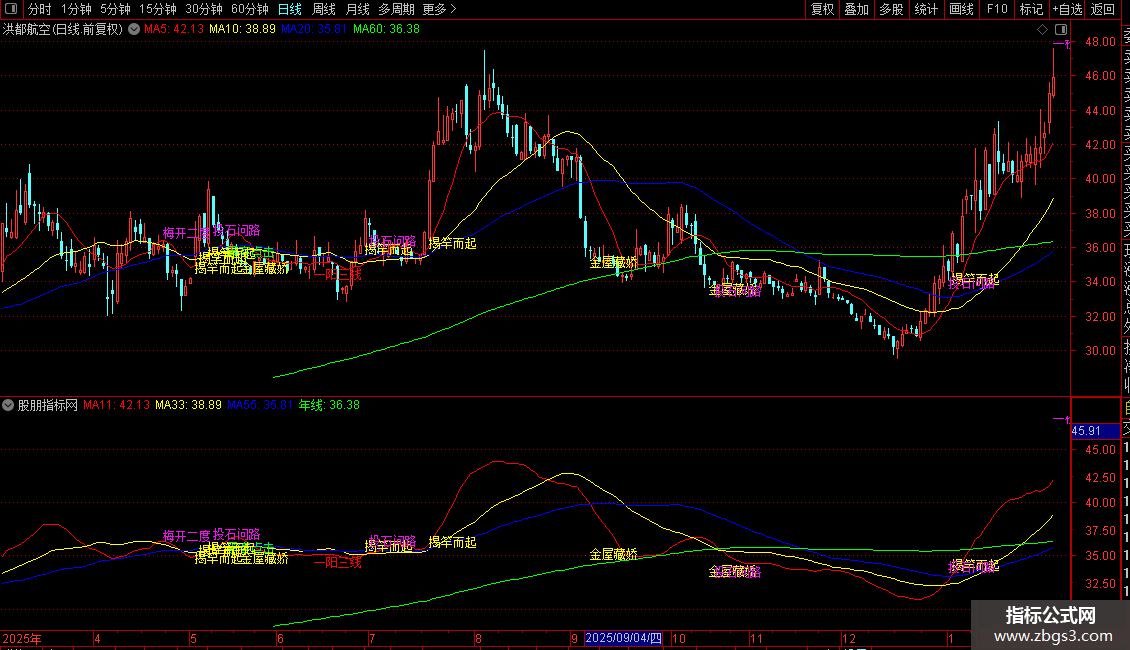Open F10 company information
This screenshot has height=650, width=1130.
coord(997,9)
